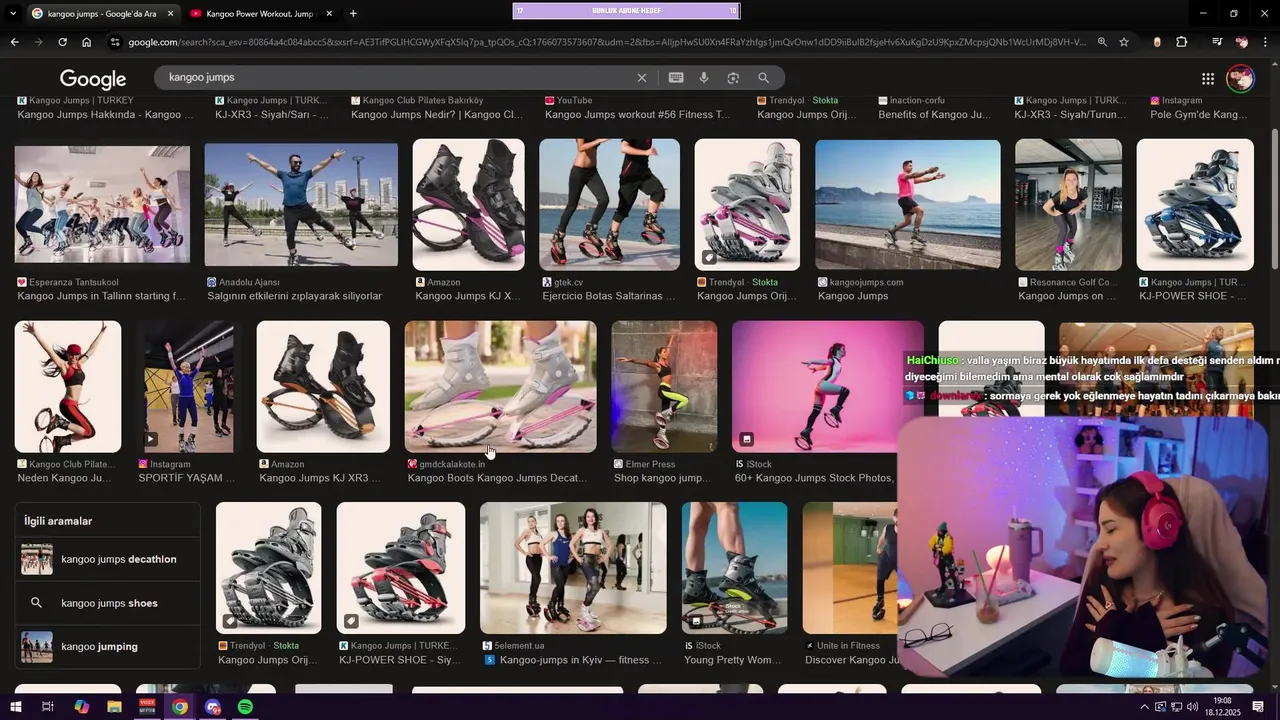Click the search magnifier button
This screenshot has height=720, width=1280.
tap(764, 78)
